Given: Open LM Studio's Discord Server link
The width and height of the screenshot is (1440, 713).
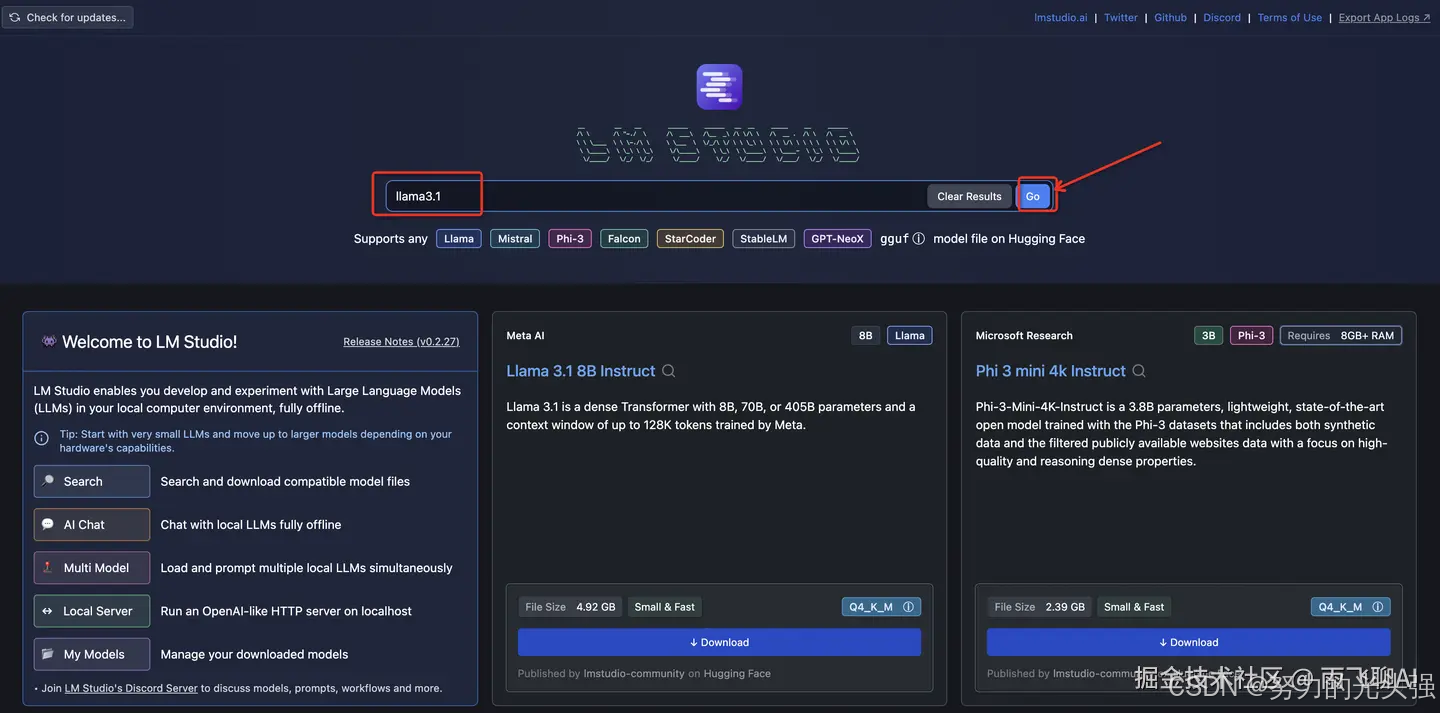Looking at the screenshot, I should click(x=132, y=688).
